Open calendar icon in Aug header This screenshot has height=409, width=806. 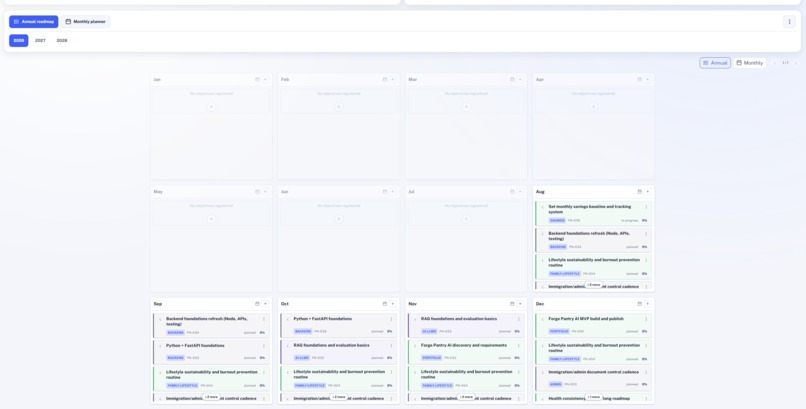click(639, 192)
